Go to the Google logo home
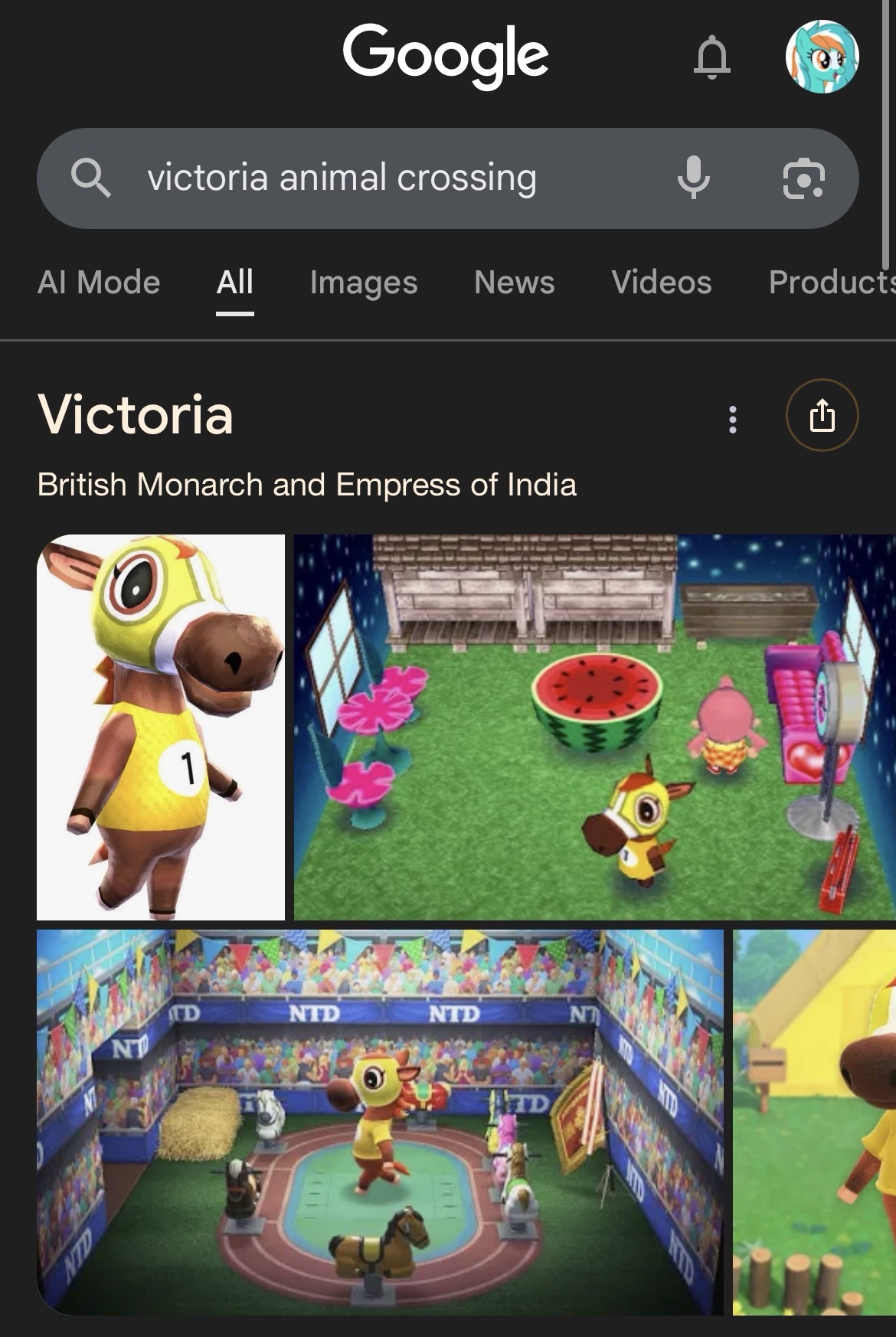Viewport: 896px width, 1337px height. [x=446, y=55]
